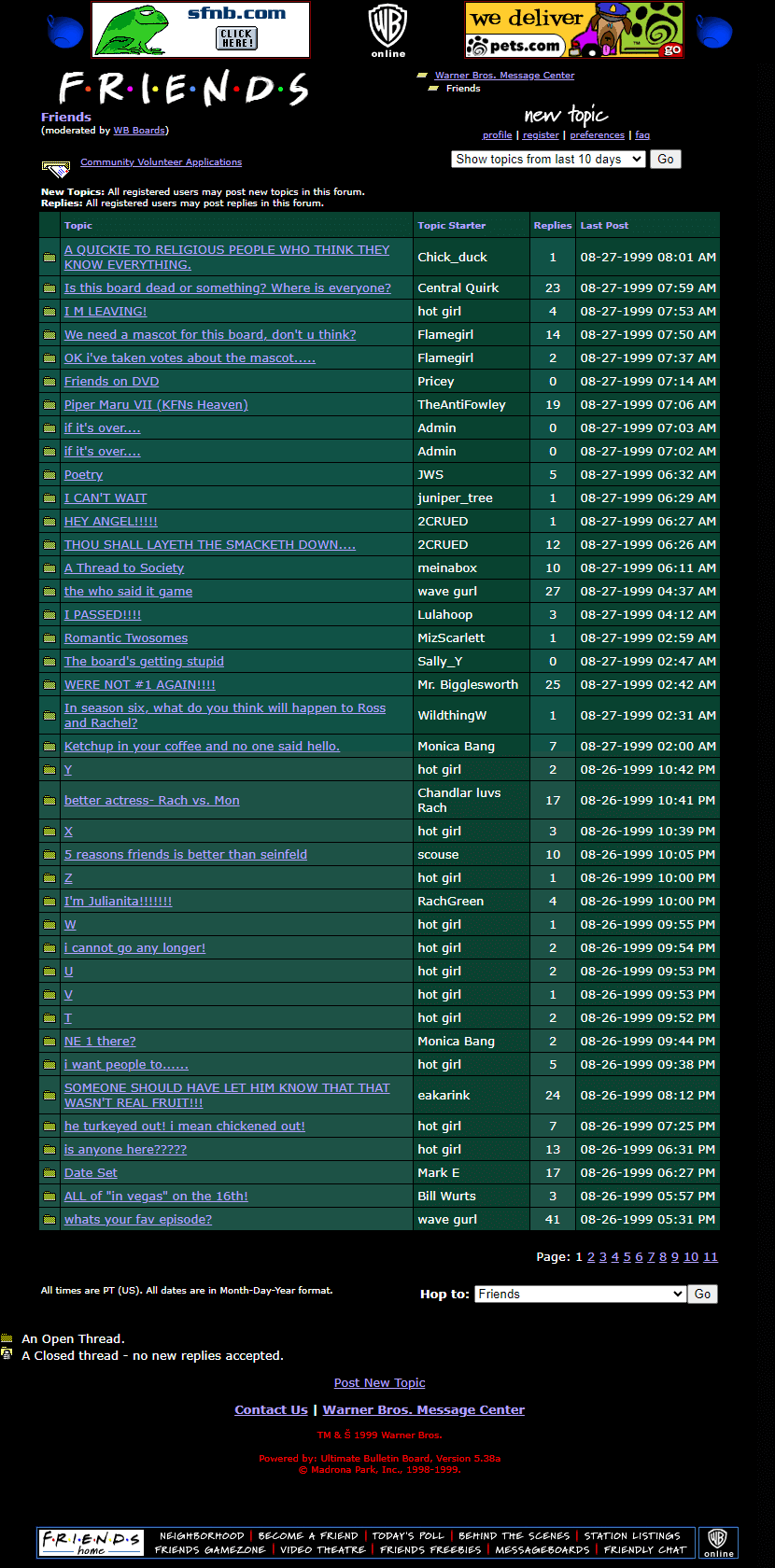Open the profile link
Viewport: 775px width, 1568px height.
[497, 135]
